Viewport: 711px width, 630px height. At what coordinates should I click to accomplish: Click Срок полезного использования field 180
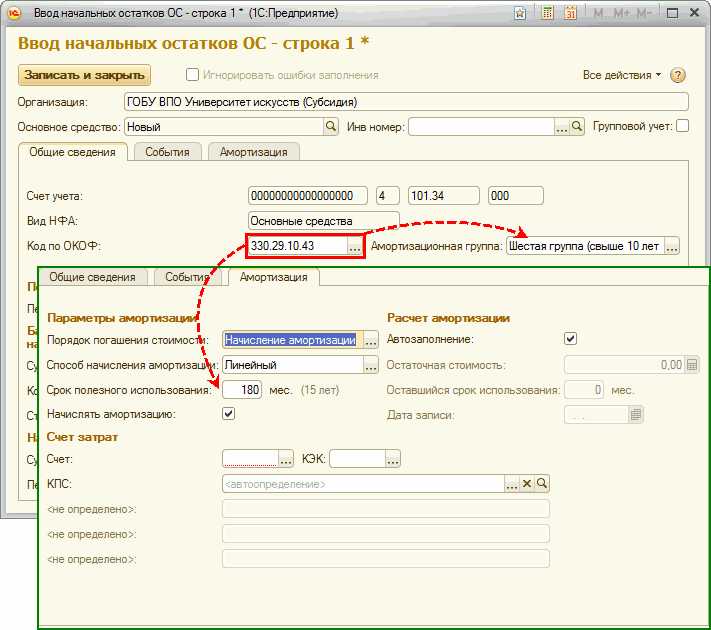point(242,390)
